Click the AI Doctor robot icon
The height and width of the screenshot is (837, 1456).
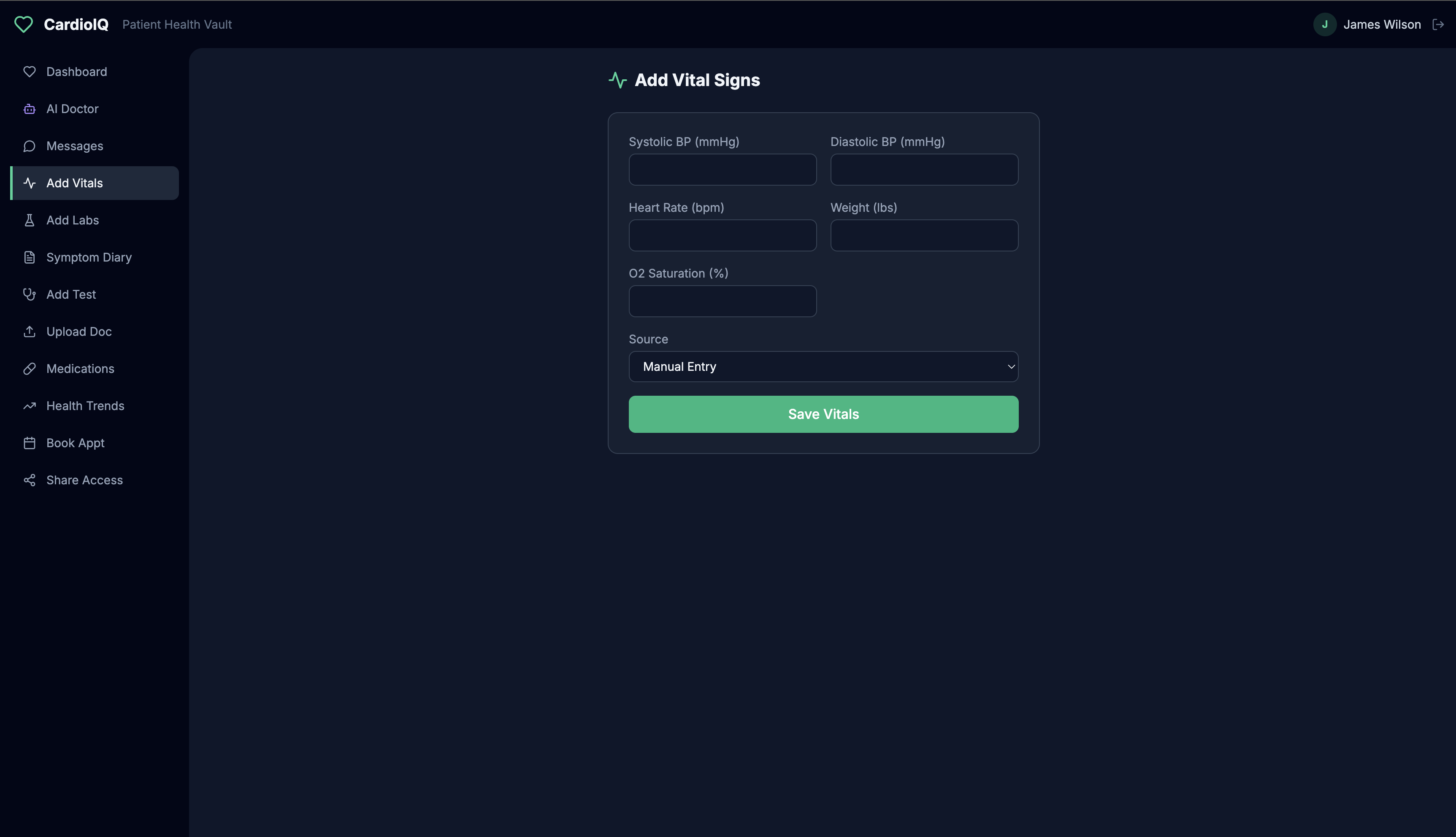[29, 109]
